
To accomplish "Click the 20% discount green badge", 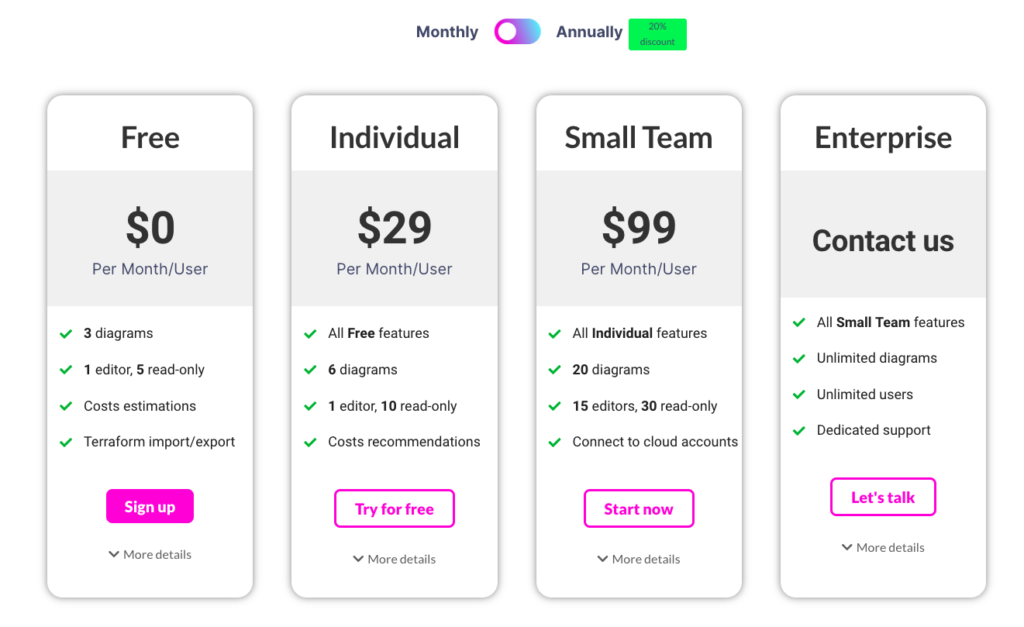I will pyautogui.click(x=658, y=34).
